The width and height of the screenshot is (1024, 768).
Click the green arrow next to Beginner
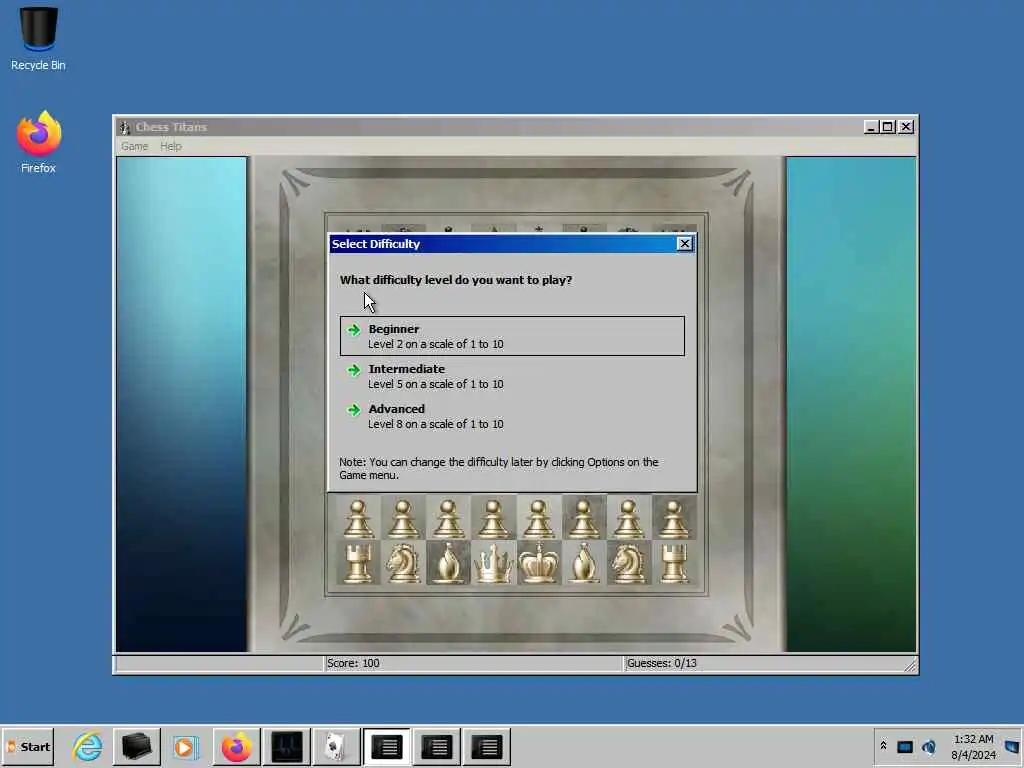(x=354, y=329)
